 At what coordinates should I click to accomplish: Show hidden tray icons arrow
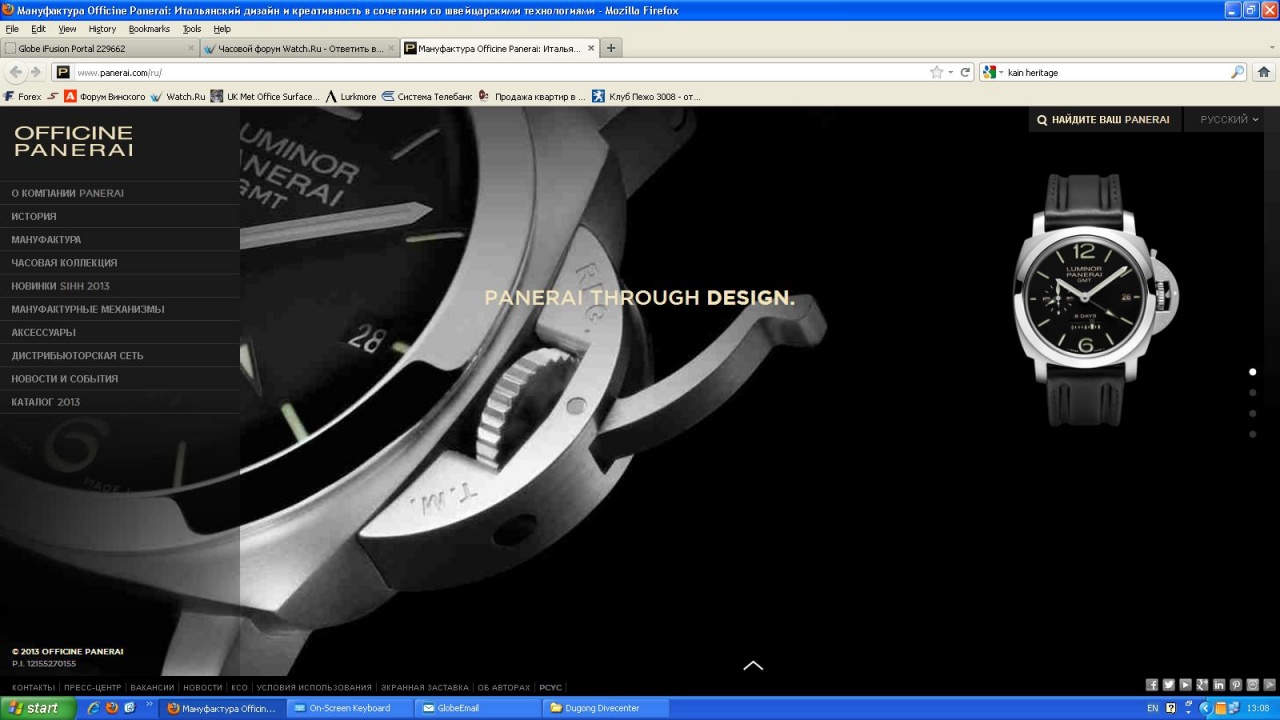(x=1205, y=708)
